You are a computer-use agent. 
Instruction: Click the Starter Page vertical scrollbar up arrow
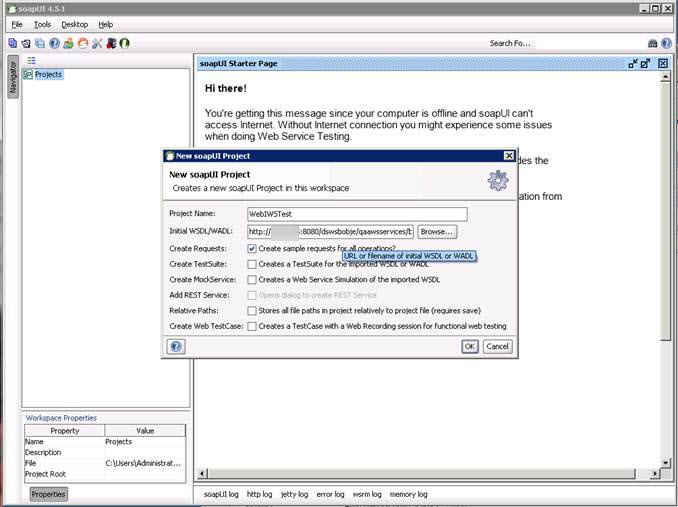tap(665, 77)
